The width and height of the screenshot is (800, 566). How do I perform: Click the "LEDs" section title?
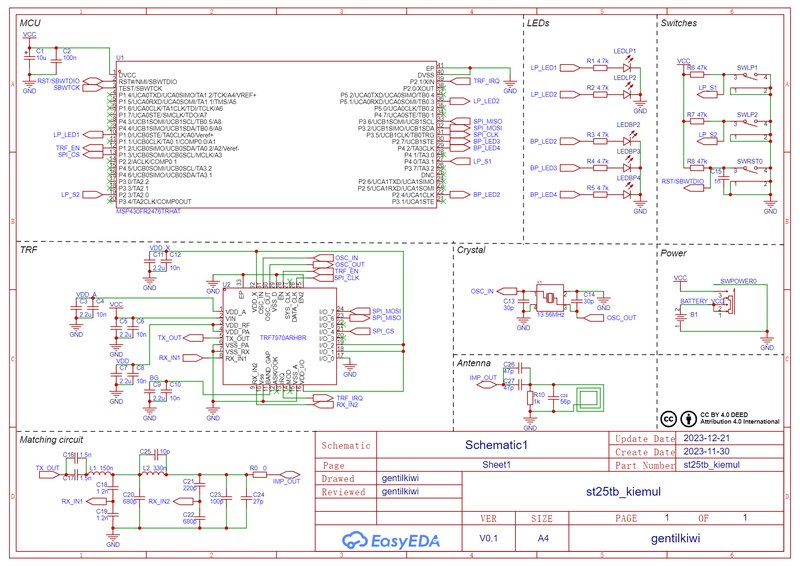(x=538, y=23)
